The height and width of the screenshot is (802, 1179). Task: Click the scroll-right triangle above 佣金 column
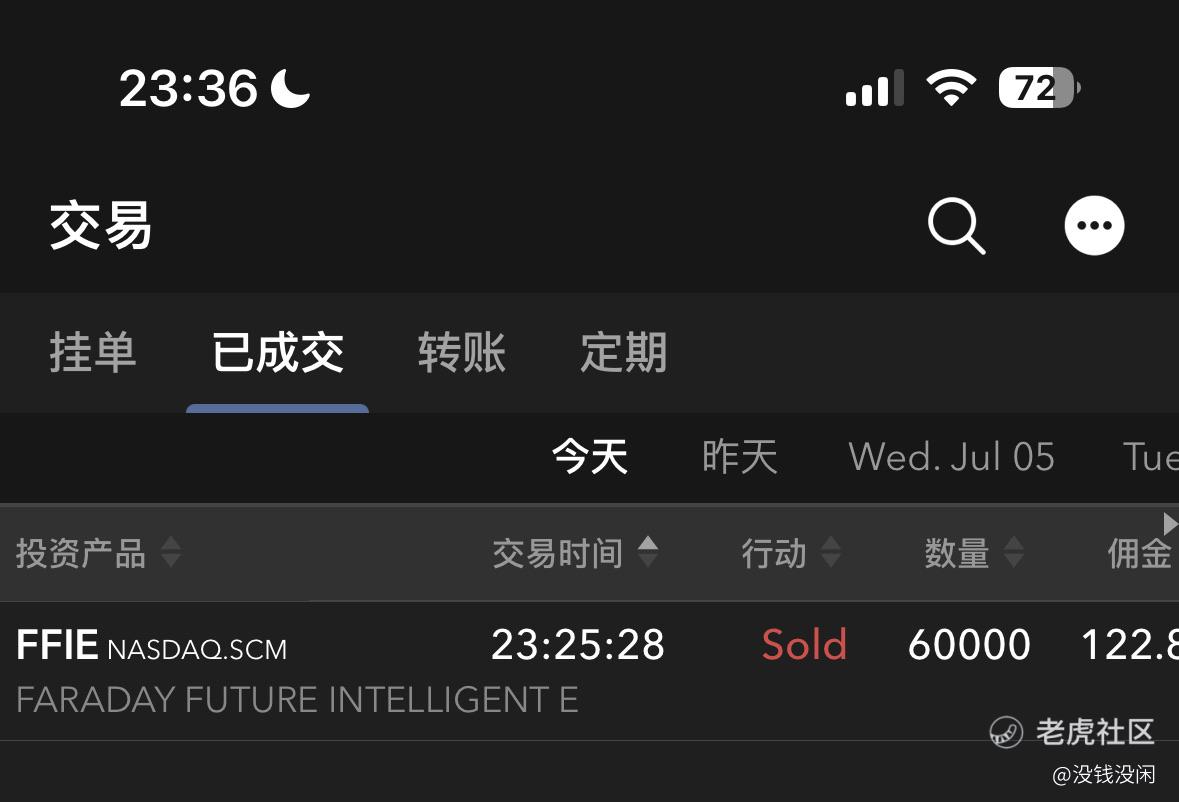click(x=1170, y=523)
